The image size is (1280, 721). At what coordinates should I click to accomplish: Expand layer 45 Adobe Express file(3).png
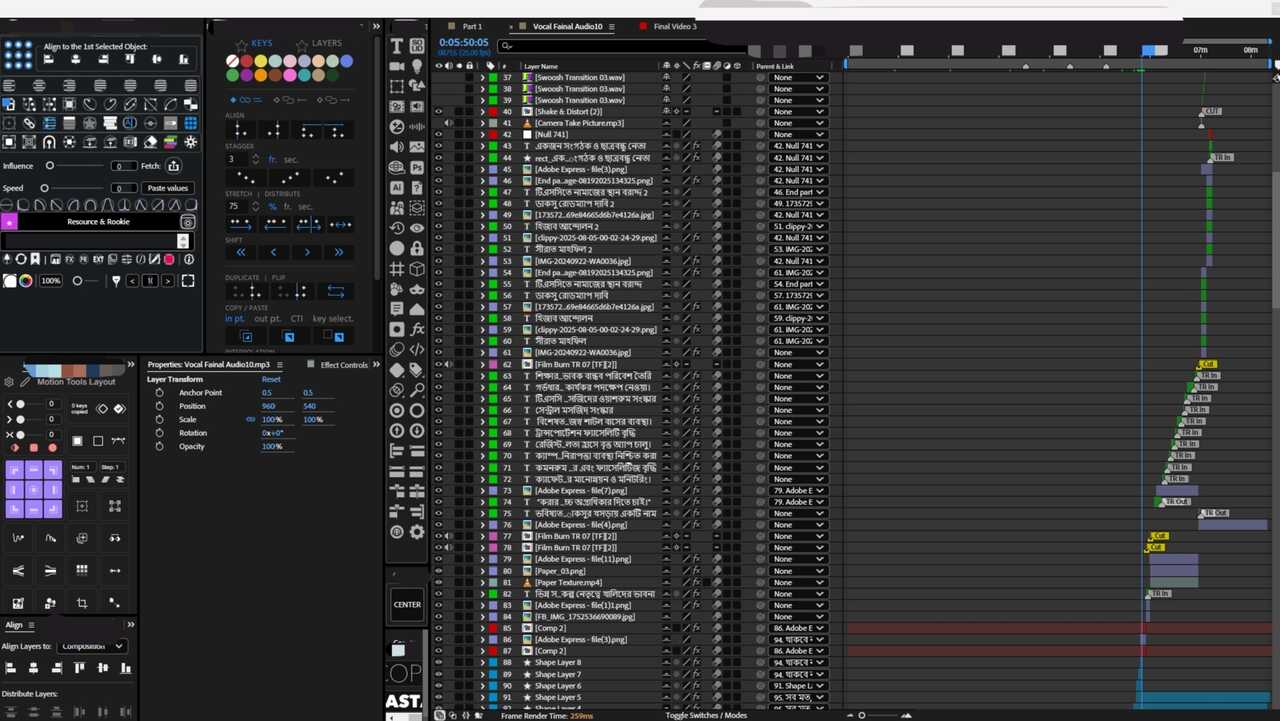(482, 169)
